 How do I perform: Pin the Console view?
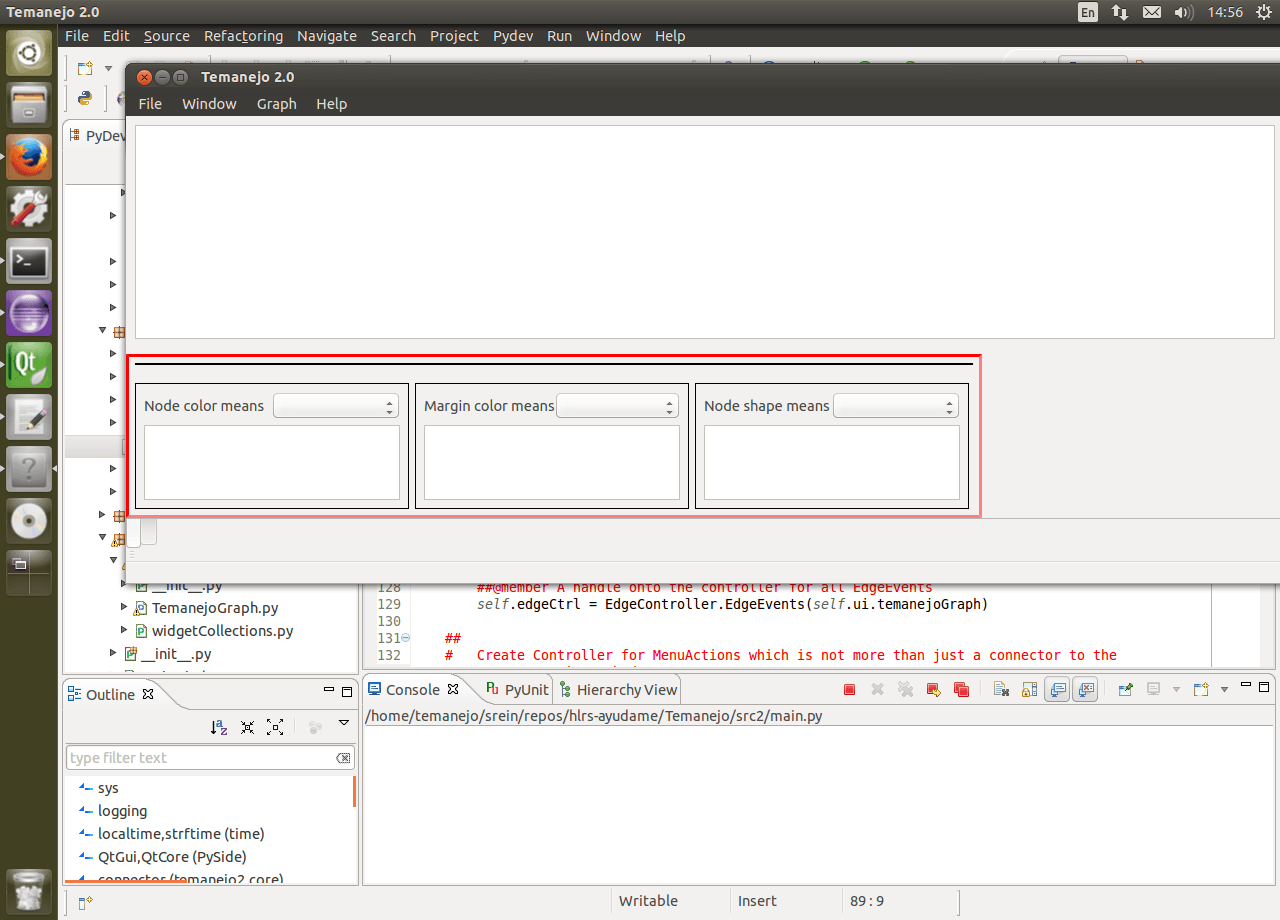tap(1125, 689)
